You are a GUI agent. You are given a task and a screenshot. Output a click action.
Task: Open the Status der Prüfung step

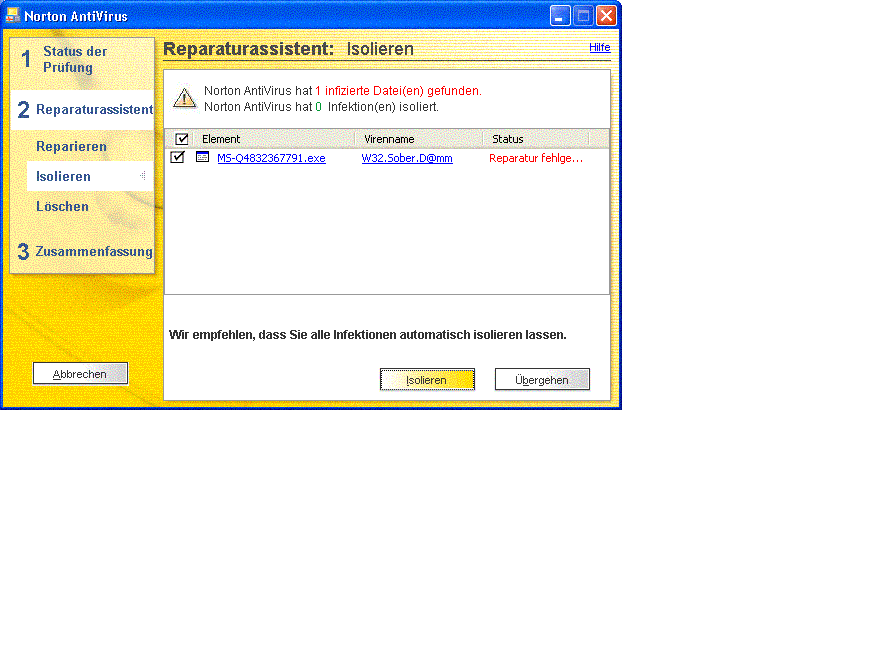click(x=75, y=59)
